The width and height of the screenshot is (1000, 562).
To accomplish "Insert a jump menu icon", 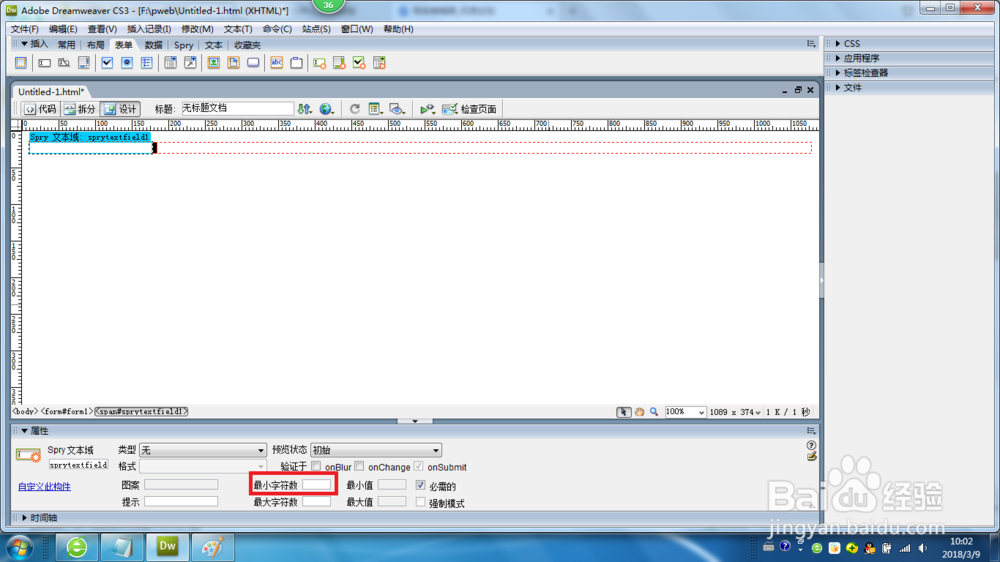I will coord(190,63).
